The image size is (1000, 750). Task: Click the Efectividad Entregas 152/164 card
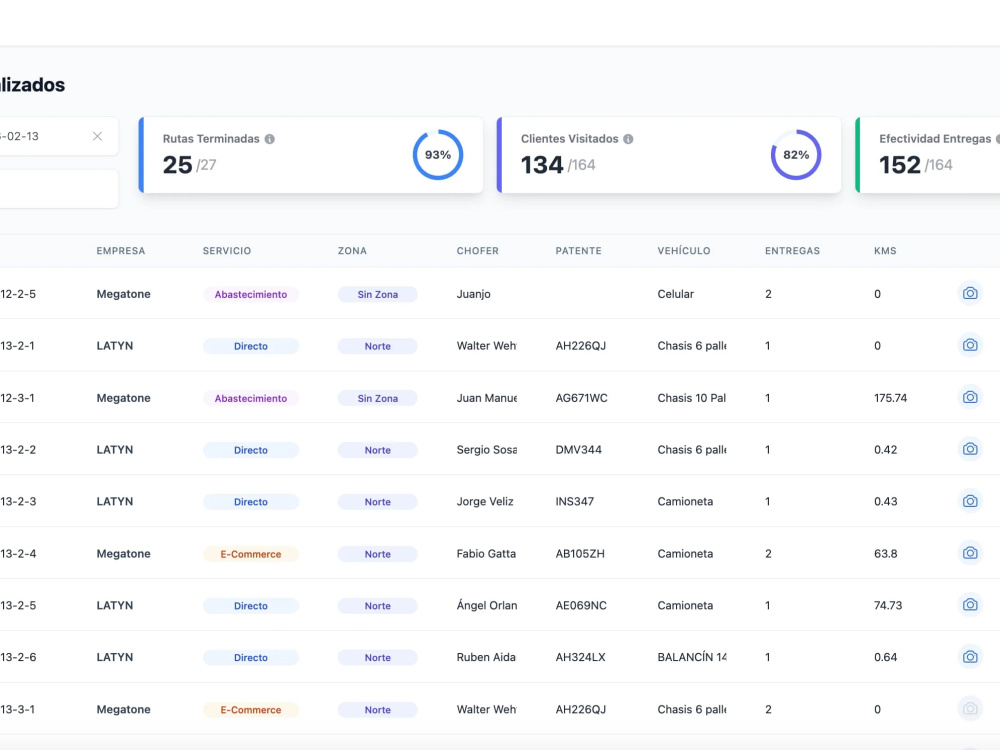pos(928,155)
